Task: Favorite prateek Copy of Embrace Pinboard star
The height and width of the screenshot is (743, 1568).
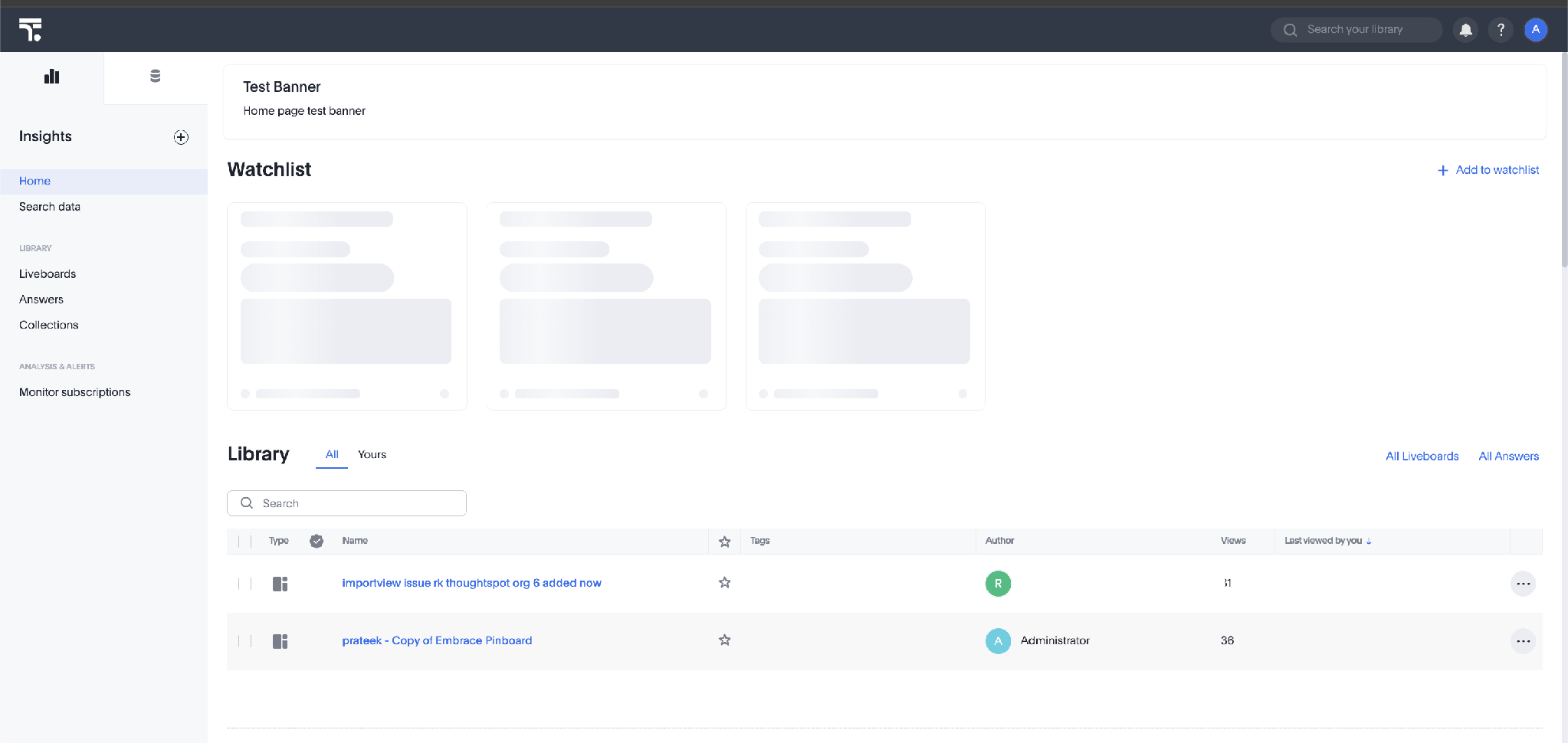Action: pyautogui.click(x=724, y=640)
